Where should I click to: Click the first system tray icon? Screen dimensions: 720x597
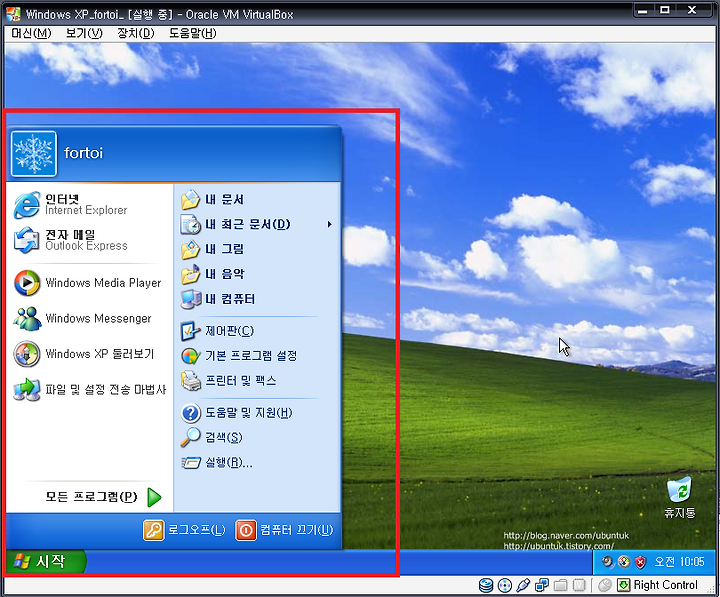(608, 562)
